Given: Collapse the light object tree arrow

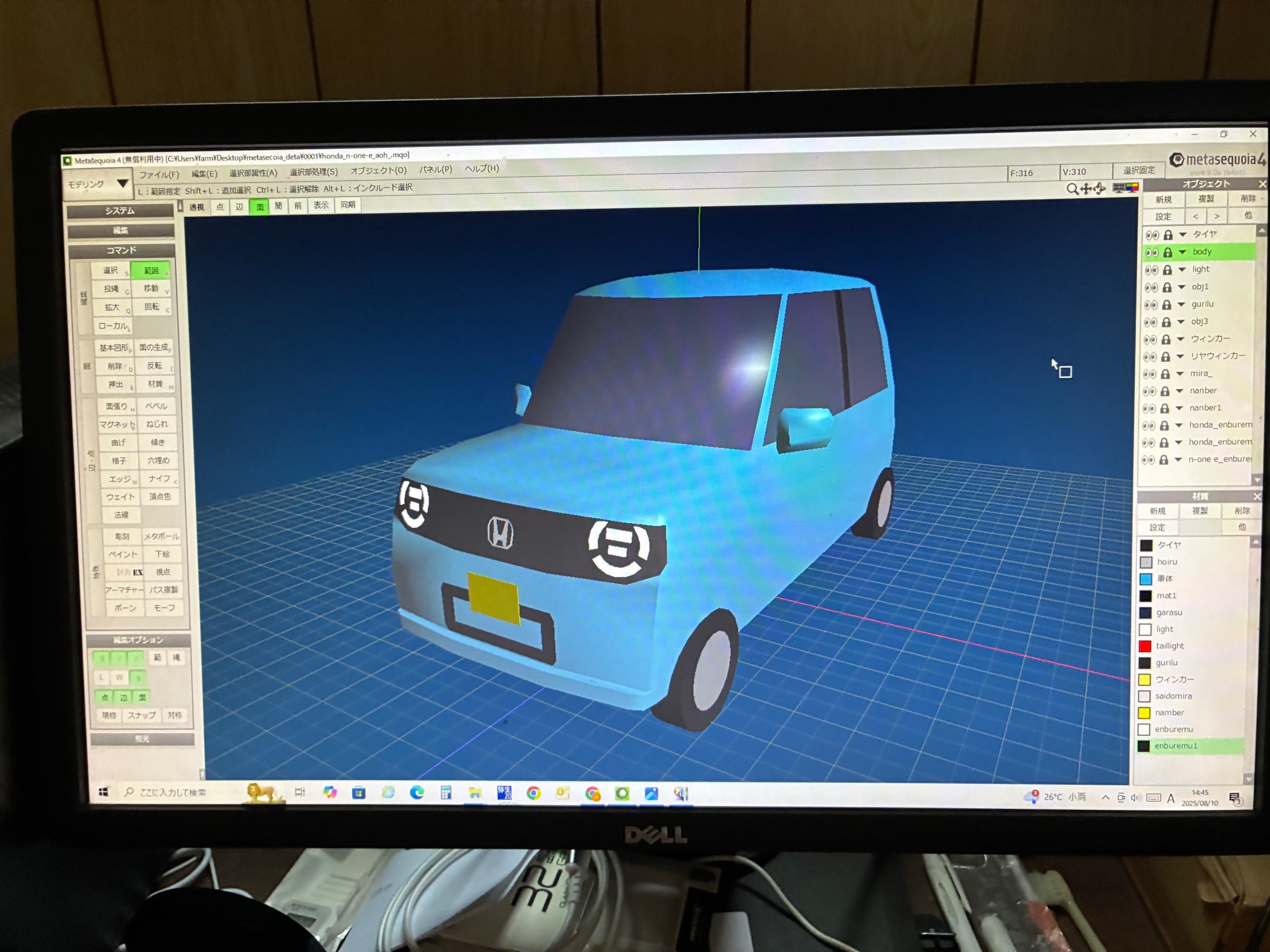Looking at the screenshot, I should [x=1182, y=269].
